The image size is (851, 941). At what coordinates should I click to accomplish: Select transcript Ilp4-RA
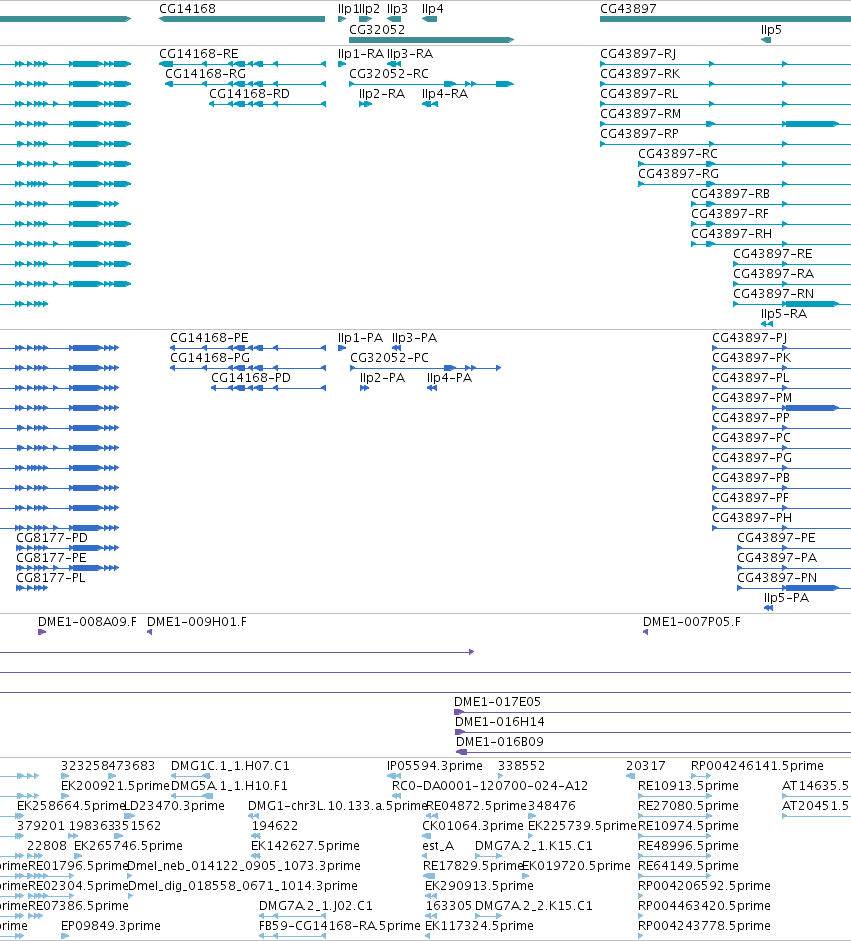click(x=430, y=104)
